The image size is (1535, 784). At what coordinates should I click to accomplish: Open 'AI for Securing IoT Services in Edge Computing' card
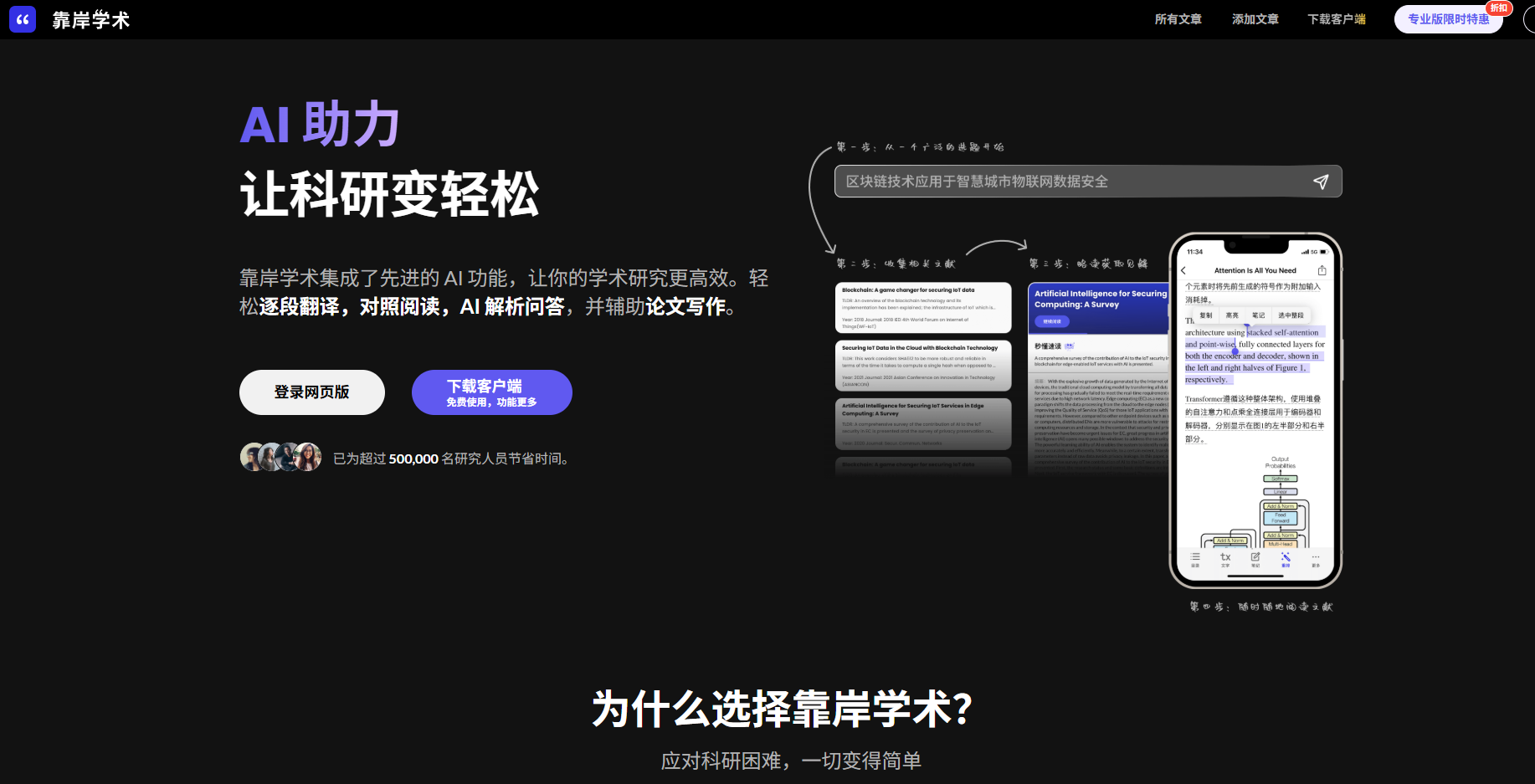click(923, 423)
